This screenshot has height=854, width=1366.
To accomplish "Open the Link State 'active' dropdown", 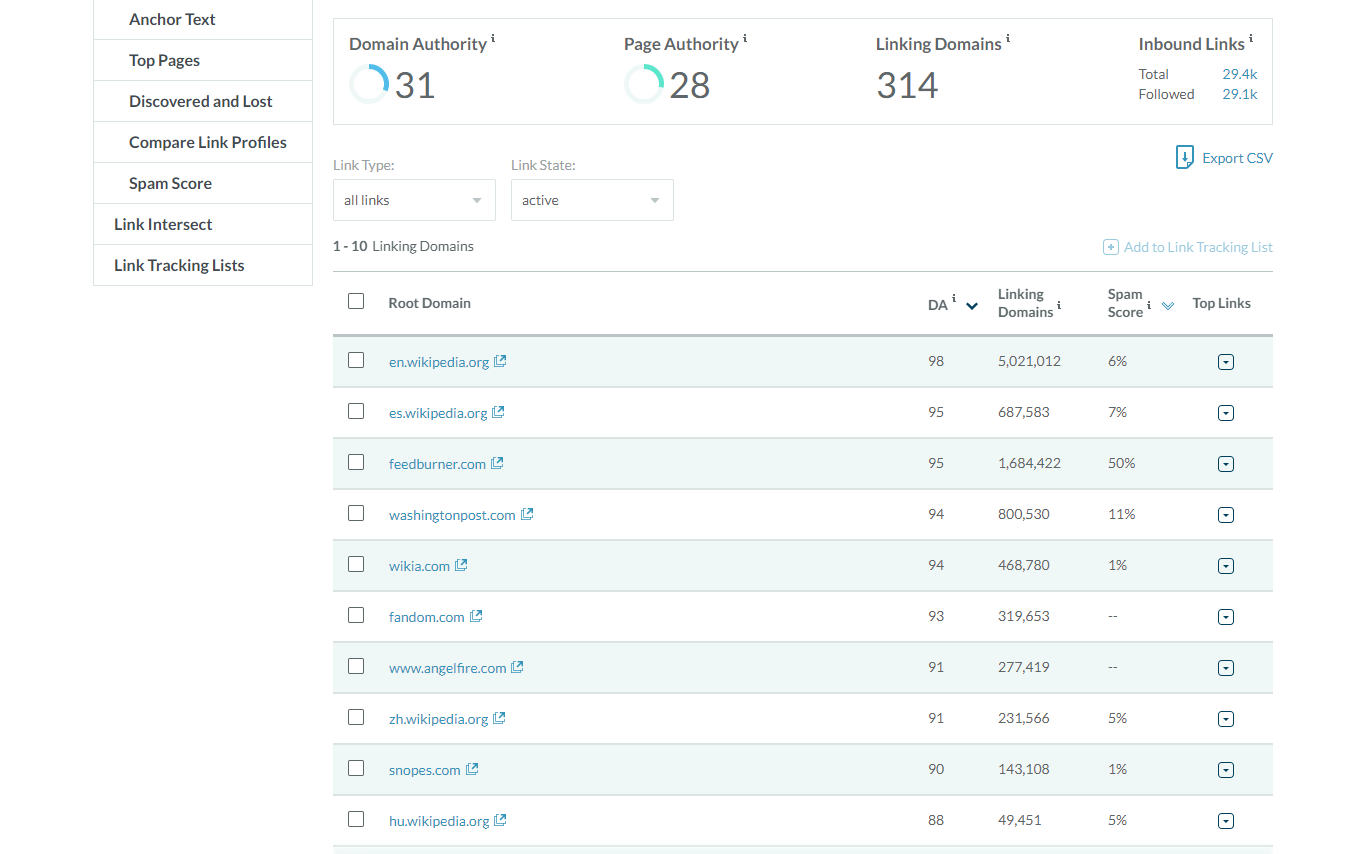I will (x=592, y=200).
